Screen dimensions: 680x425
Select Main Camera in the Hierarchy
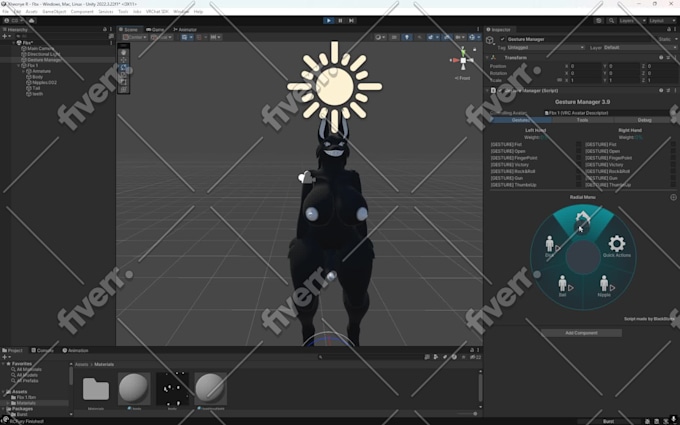click(40, 49)
